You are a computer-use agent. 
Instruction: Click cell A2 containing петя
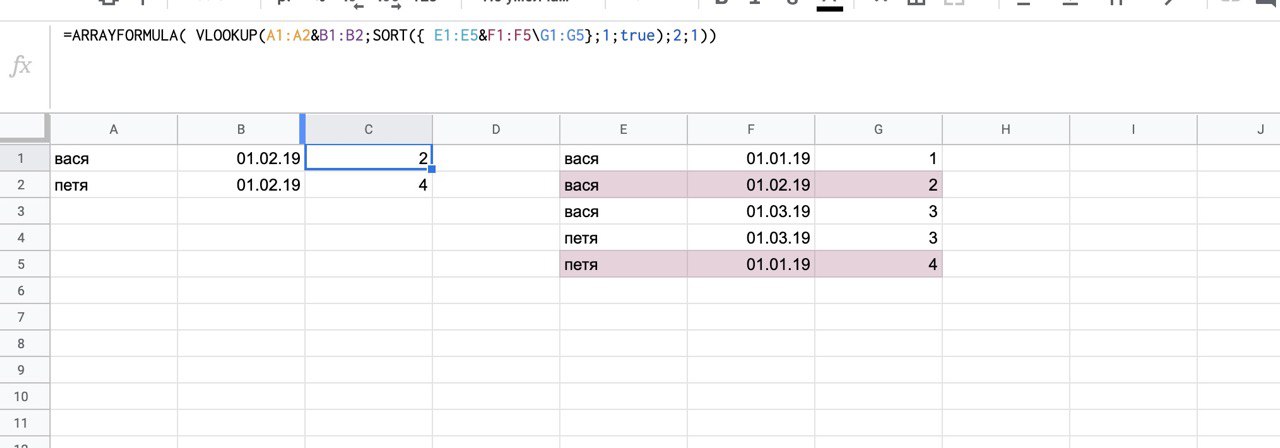point(114,184)
